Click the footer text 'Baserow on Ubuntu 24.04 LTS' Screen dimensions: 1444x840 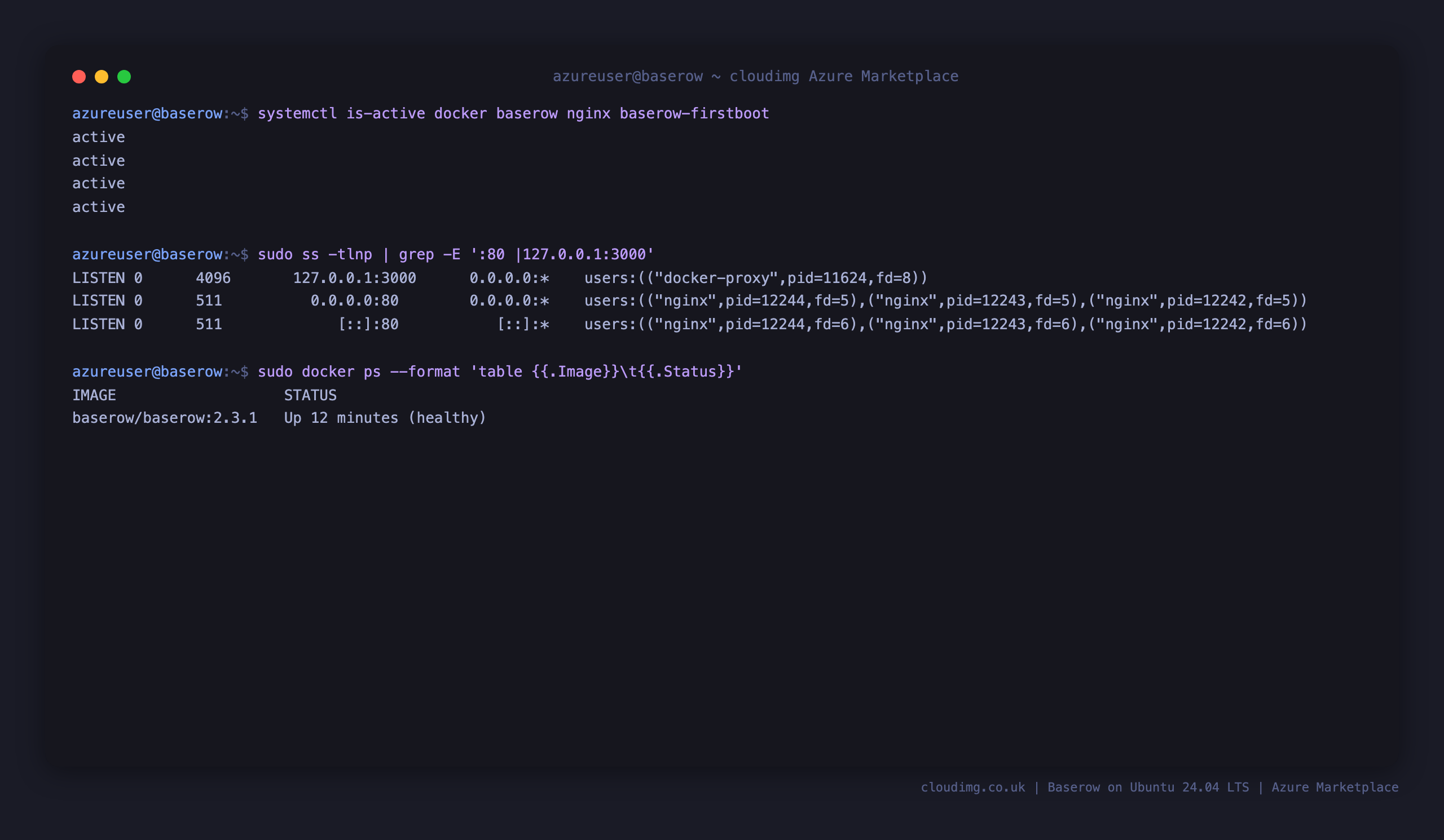[x=1148, y=788]
